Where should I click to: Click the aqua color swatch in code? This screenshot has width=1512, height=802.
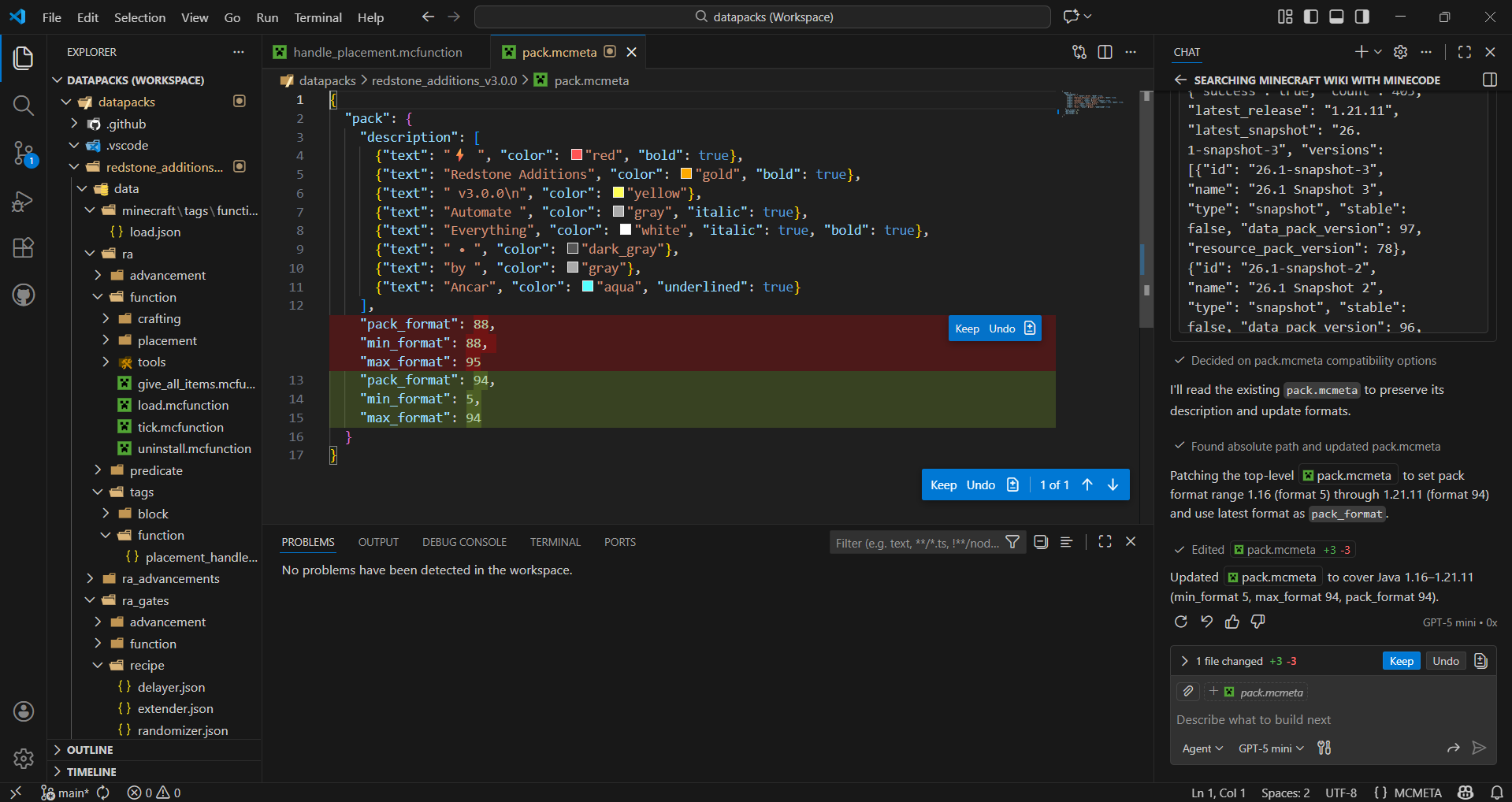(x=588, y=287)
